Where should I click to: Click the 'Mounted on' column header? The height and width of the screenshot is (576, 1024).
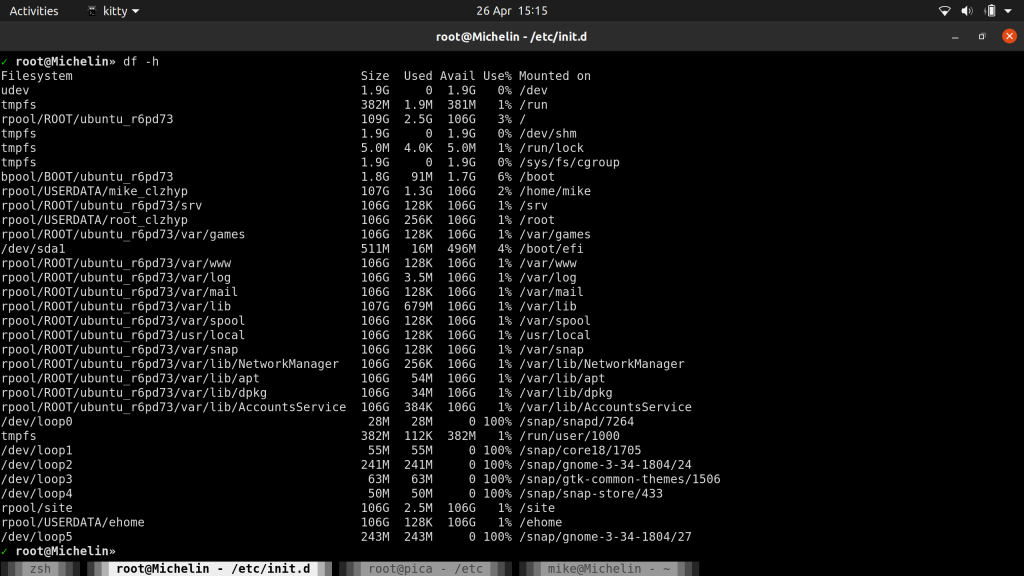pos(554,76)
